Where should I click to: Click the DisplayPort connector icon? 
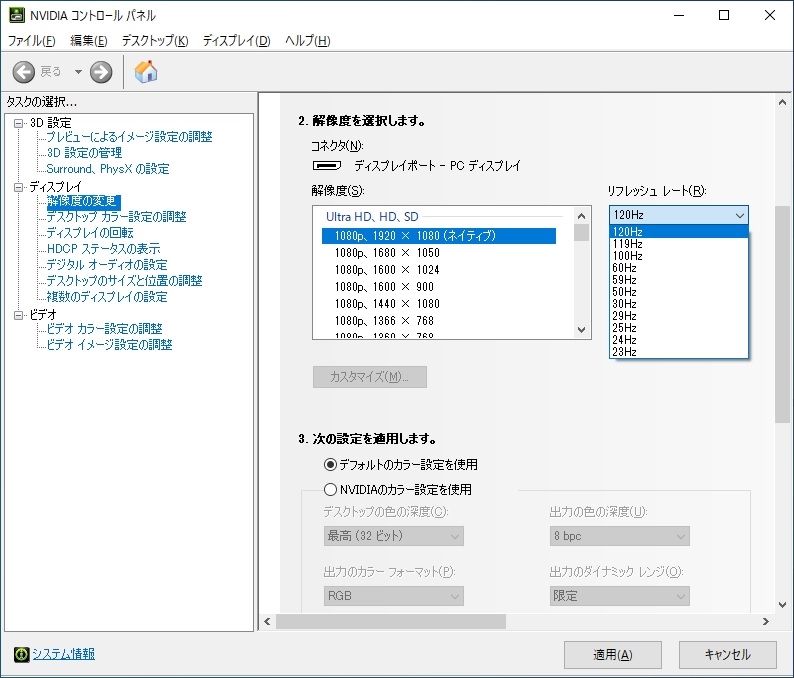(327, 166)
